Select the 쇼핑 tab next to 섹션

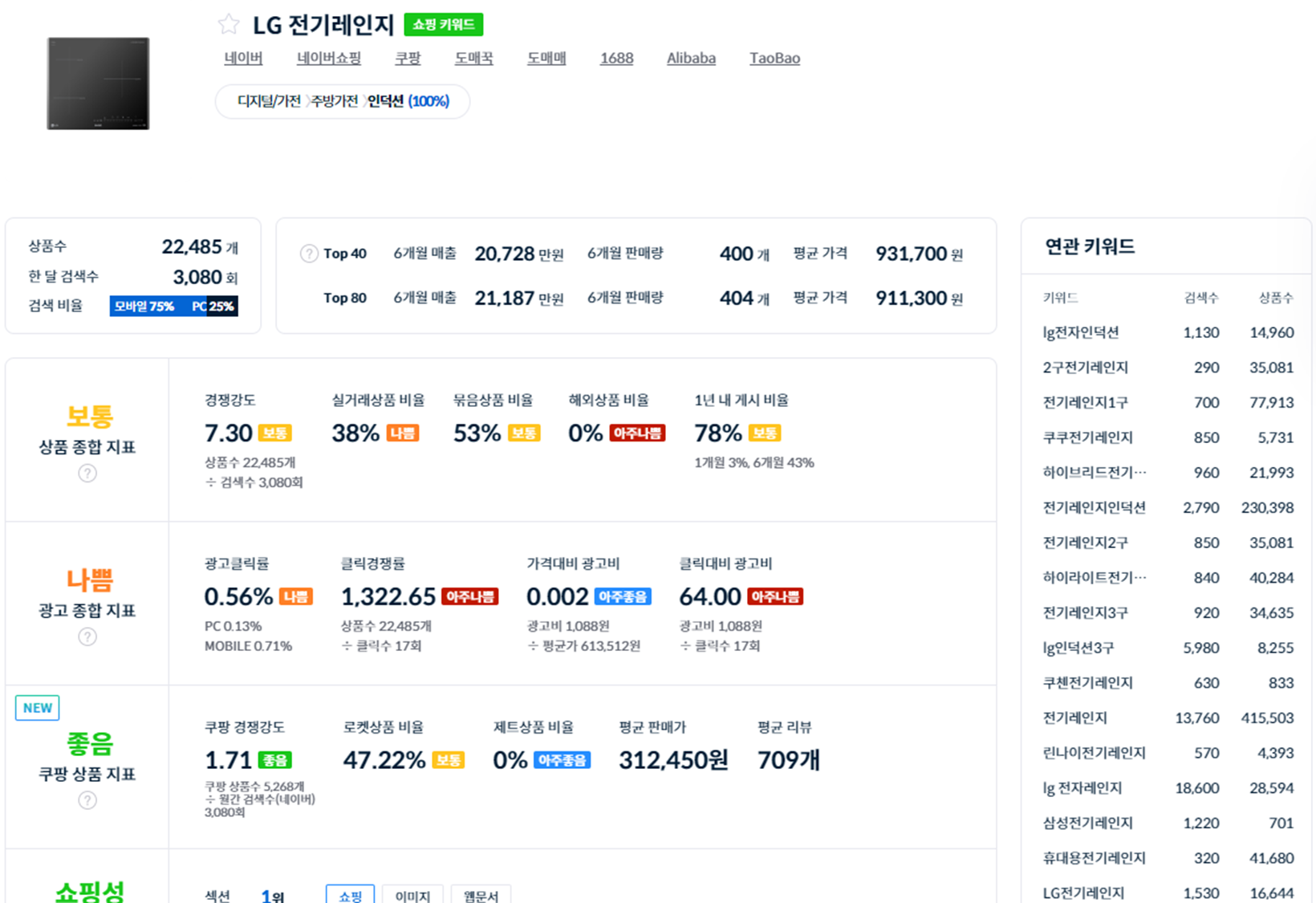tap(350, 895)
